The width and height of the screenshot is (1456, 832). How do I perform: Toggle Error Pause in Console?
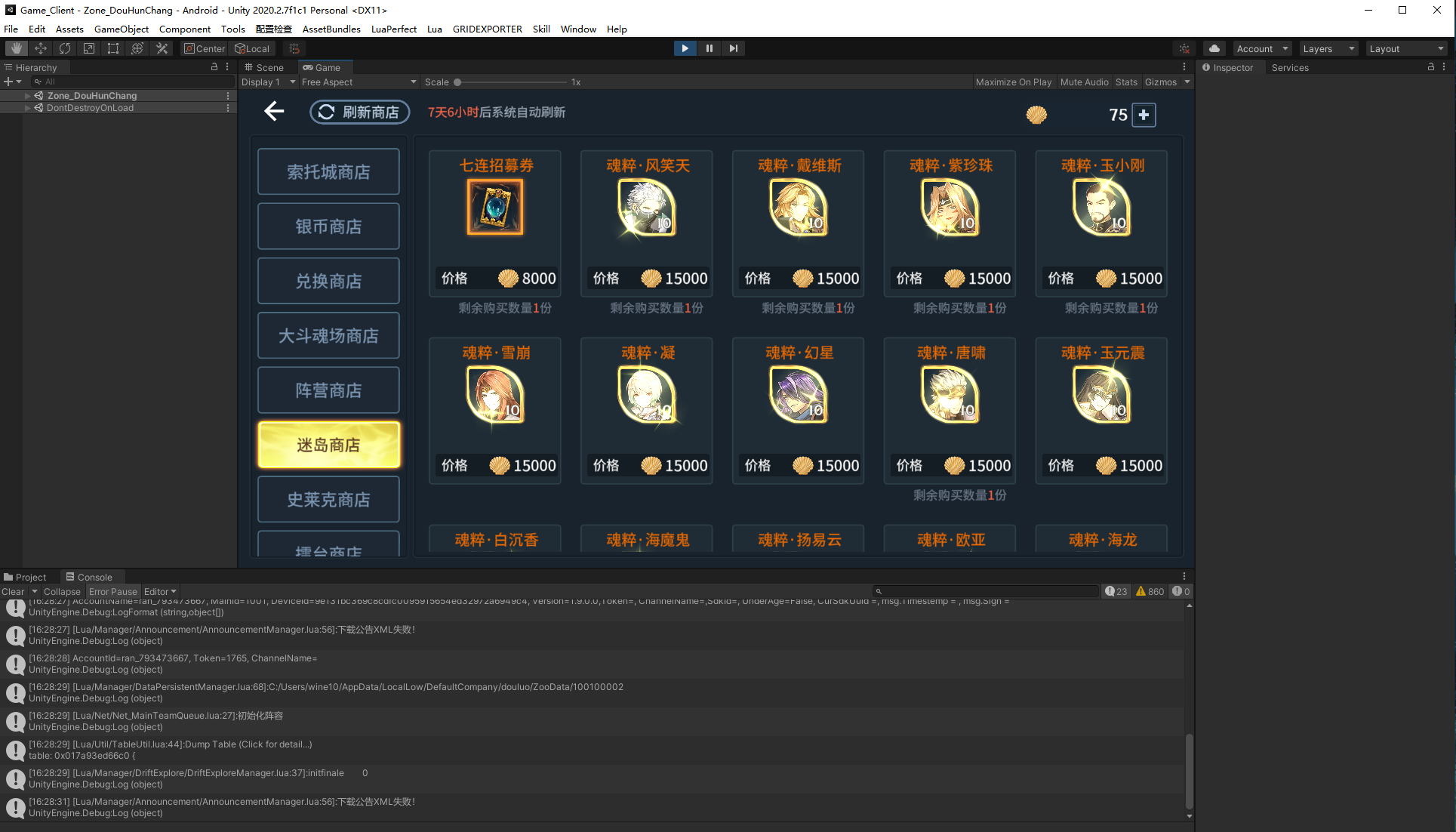click(112, 592)
